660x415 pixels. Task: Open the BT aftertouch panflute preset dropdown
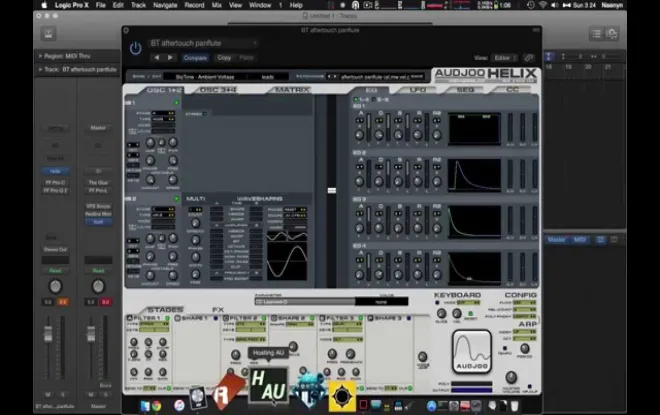pyautogui.click(x=204, y=43)
